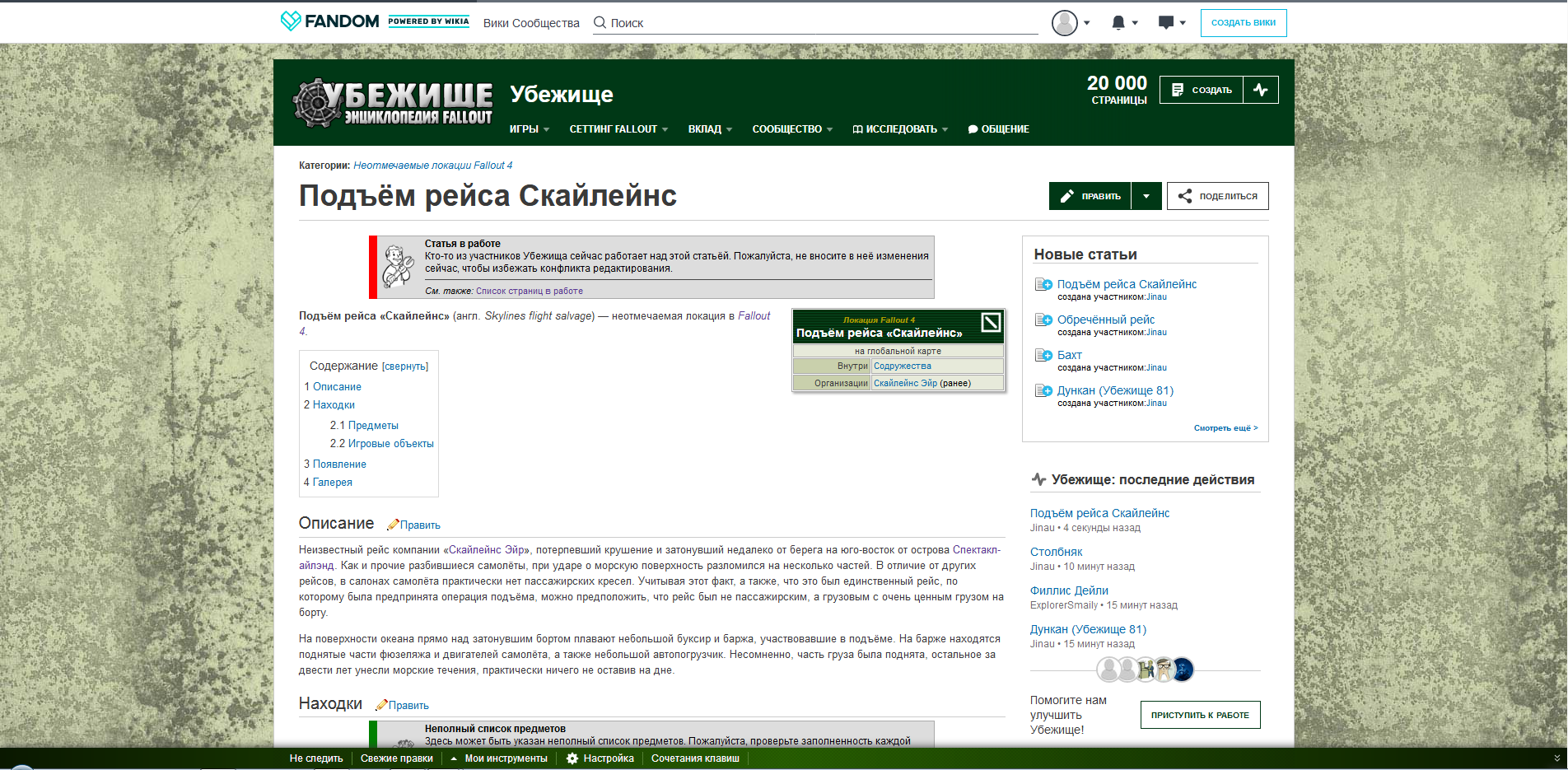
Task: Click Не следить in bottom toolbar
Action: tap(316, 758)
